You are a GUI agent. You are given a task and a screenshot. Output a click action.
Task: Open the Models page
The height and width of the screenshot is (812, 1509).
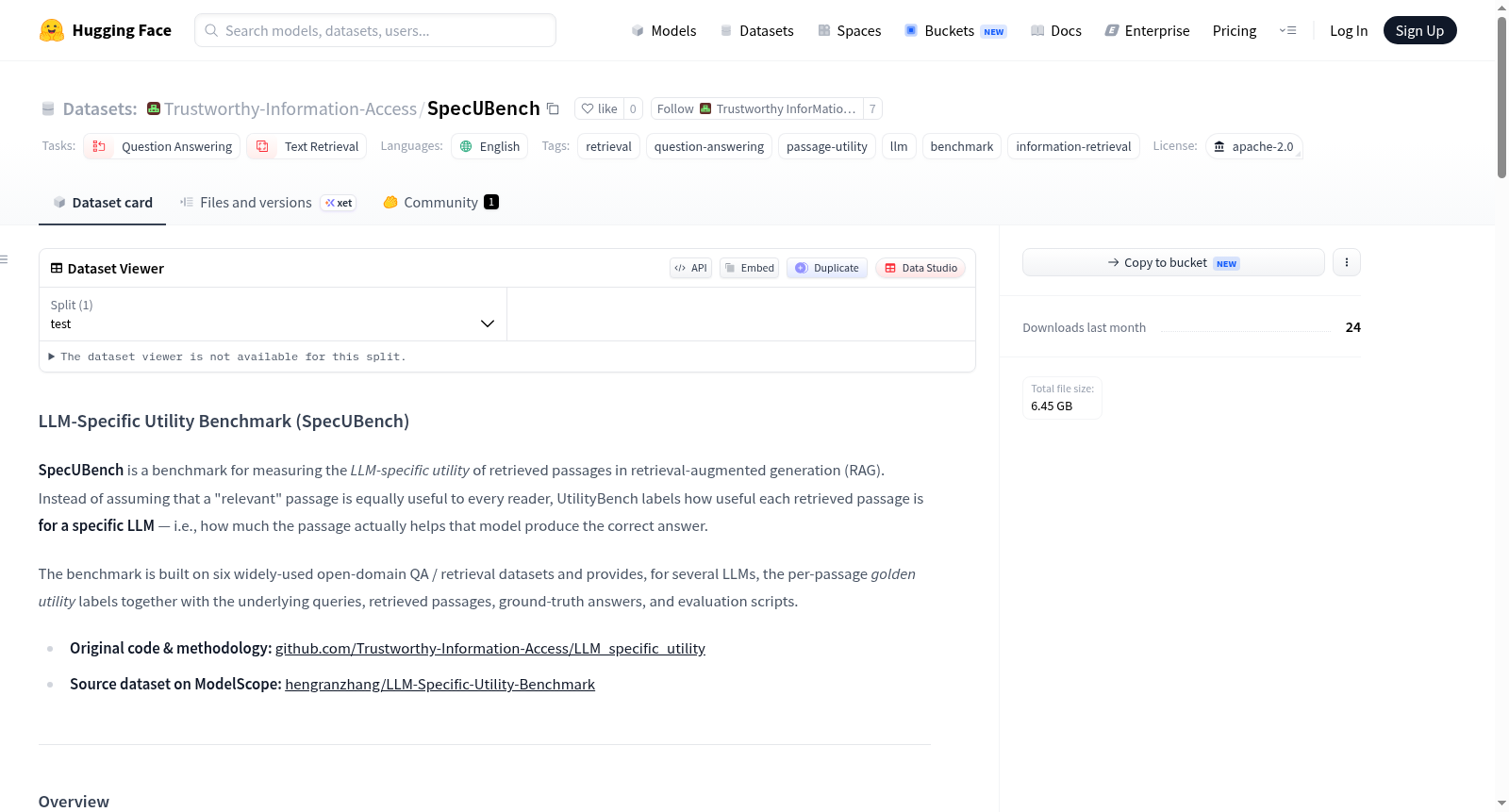(664, 30)
